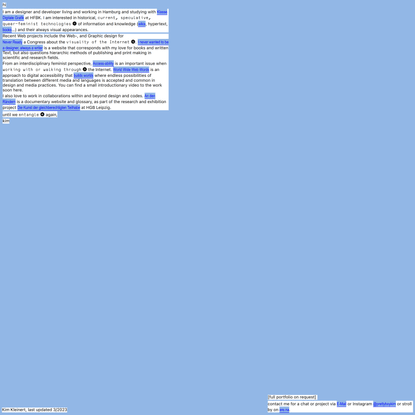Viewport: 415px width, 415px height.
Task: Follow the "wikis" link
Action: tap(142, 24)
